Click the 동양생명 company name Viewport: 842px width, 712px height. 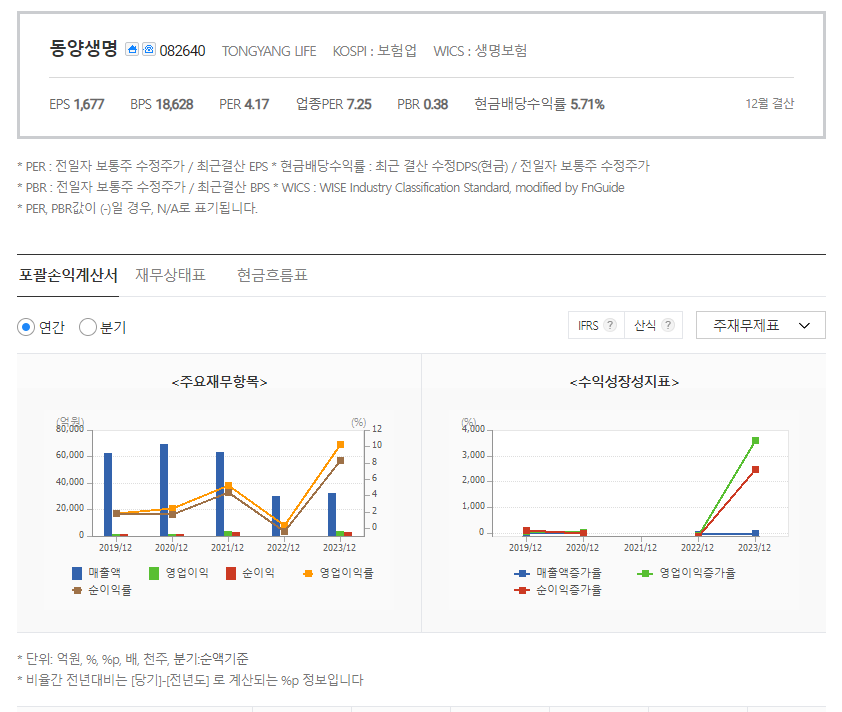click(83, 49)
